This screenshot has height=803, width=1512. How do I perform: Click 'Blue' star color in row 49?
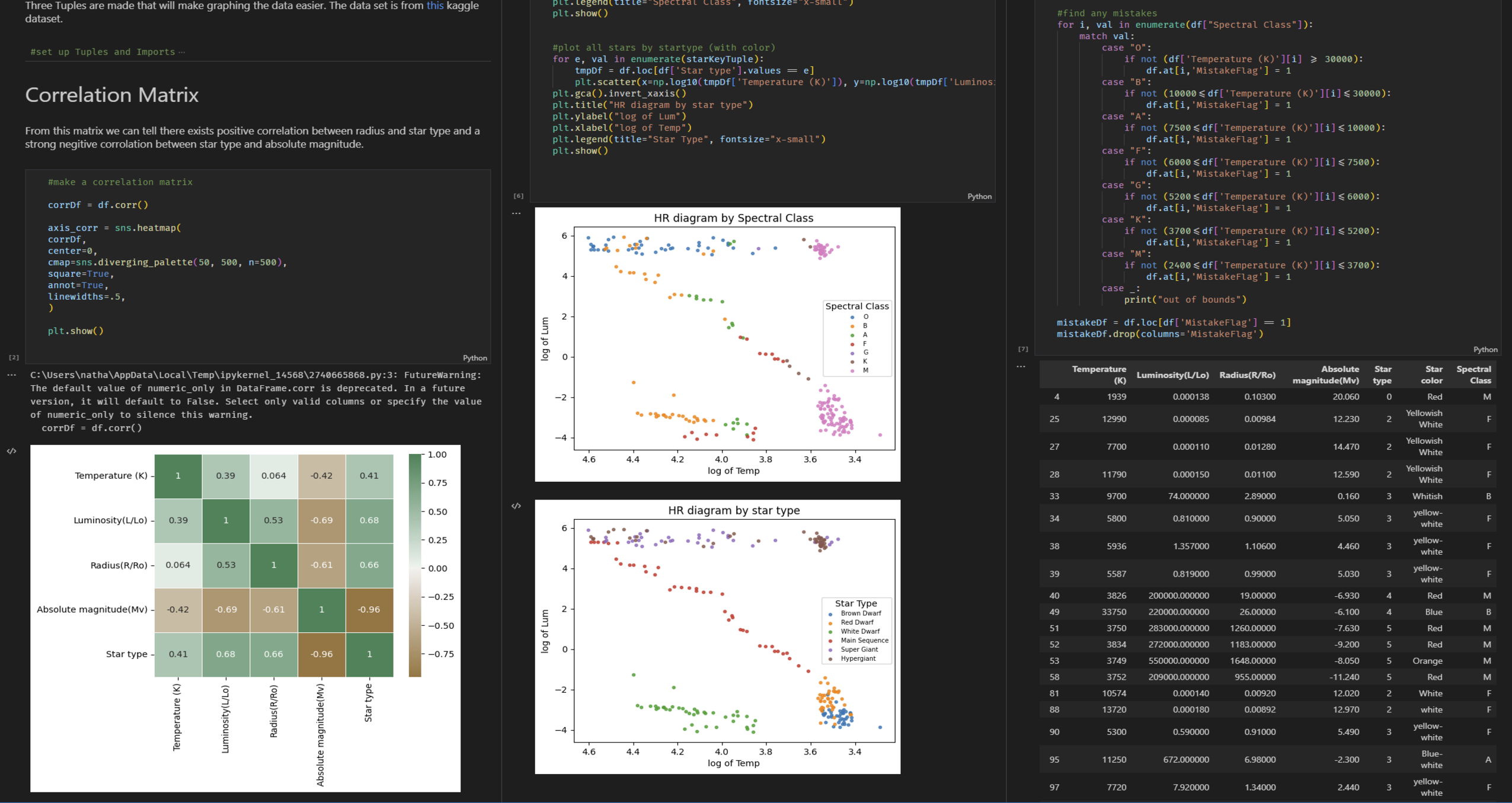(1433, 612)
